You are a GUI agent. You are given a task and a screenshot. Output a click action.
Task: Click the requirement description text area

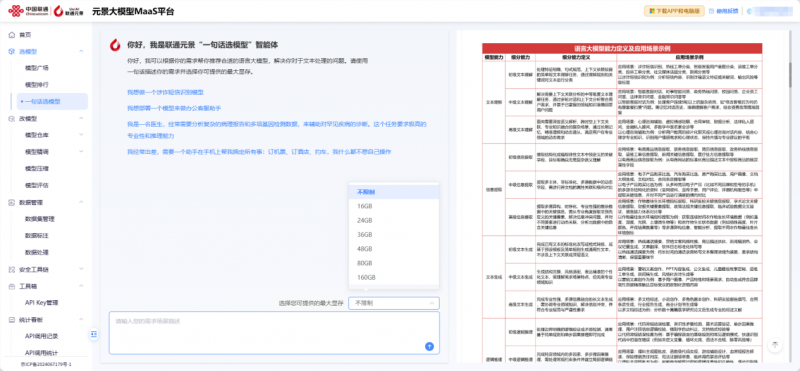tap(274, 333)
